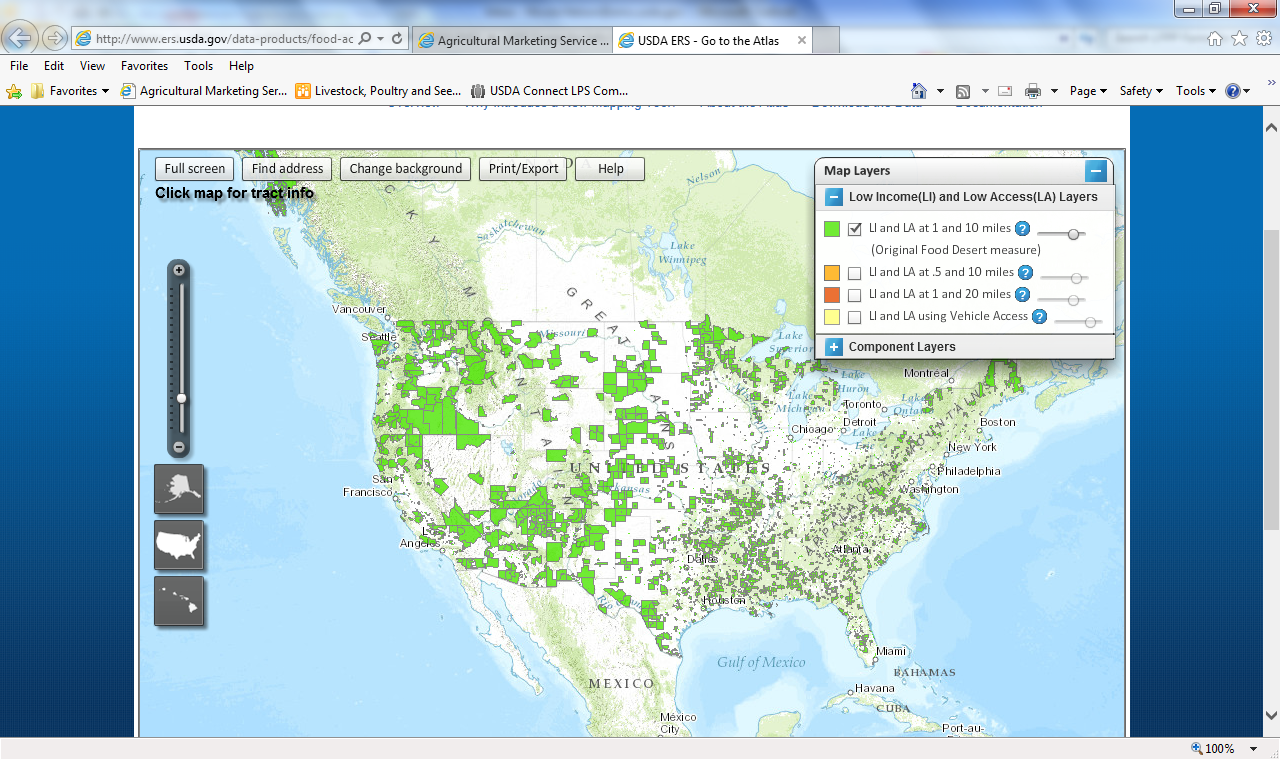Zoom to Hawaii map view icon
1280x760 pixels.
click(x=179, y=601)
